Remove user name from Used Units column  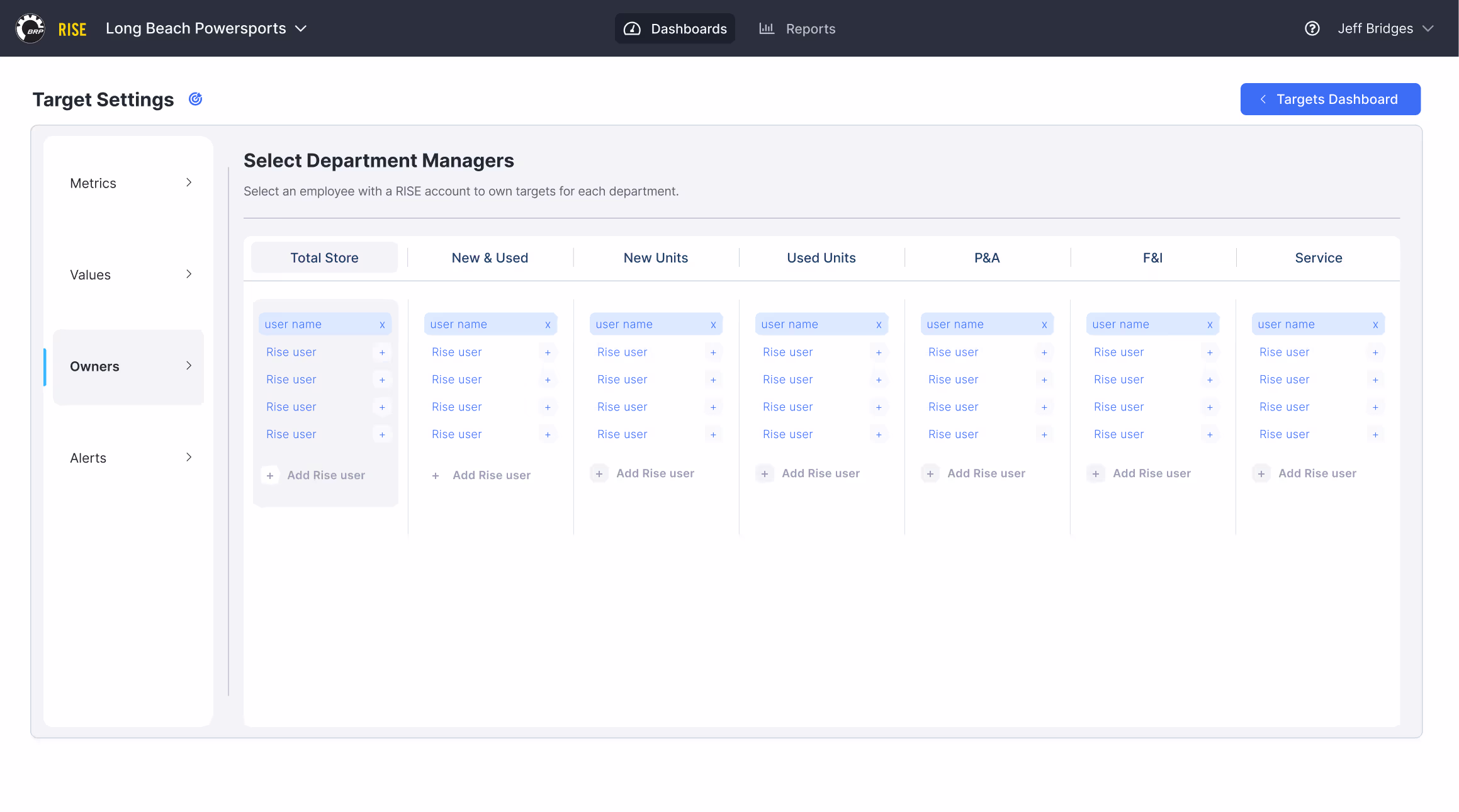tap(879, 325)
